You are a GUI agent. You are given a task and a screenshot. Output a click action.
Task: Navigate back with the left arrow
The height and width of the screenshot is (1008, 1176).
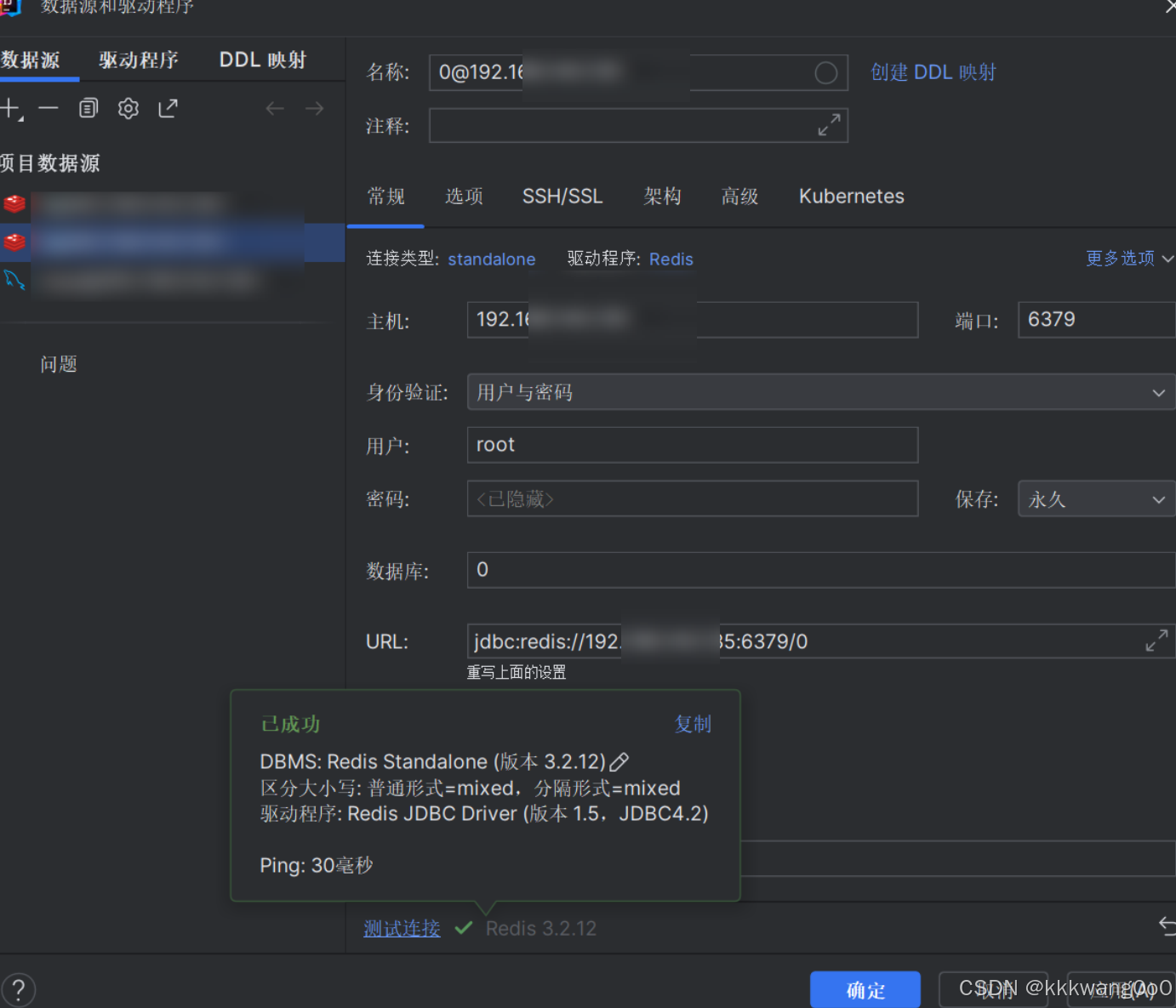pyautogui.click(x=274, y=108)
